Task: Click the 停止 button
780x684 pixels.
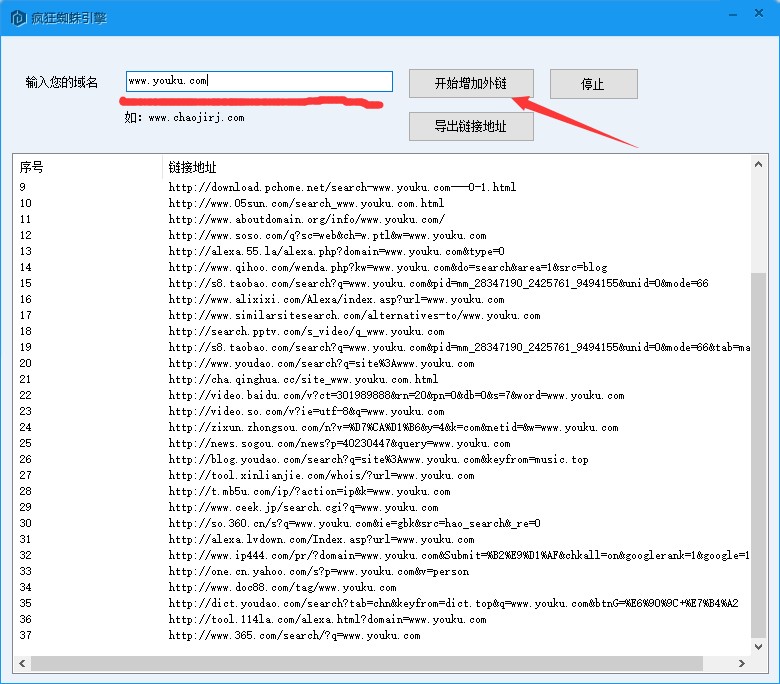Action: [x=593, y=84]
